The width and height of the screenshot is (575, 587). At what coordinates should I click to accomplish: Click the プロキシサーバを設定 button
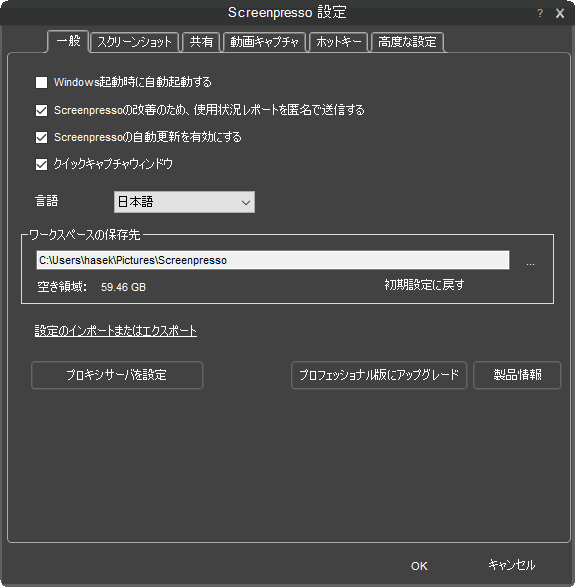117,375
